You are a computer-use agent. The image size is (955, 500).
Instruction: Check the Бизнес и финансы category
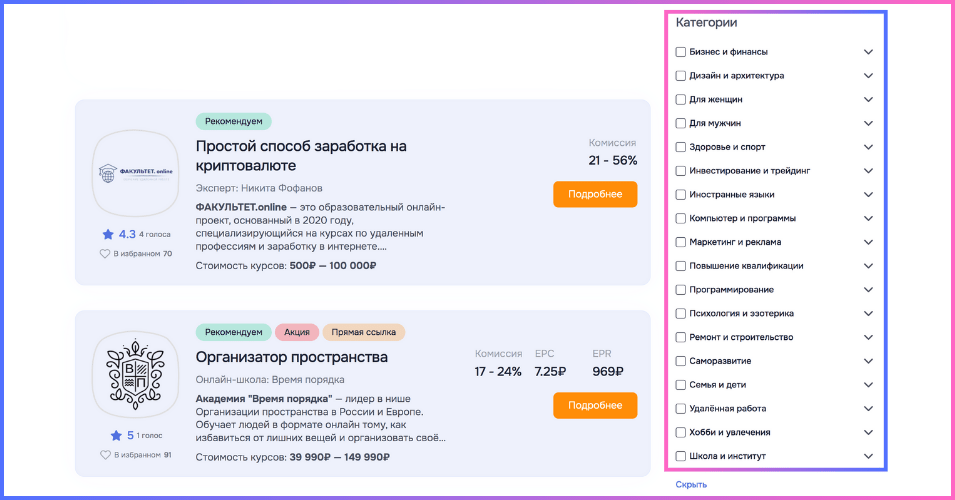coord(681,52)
